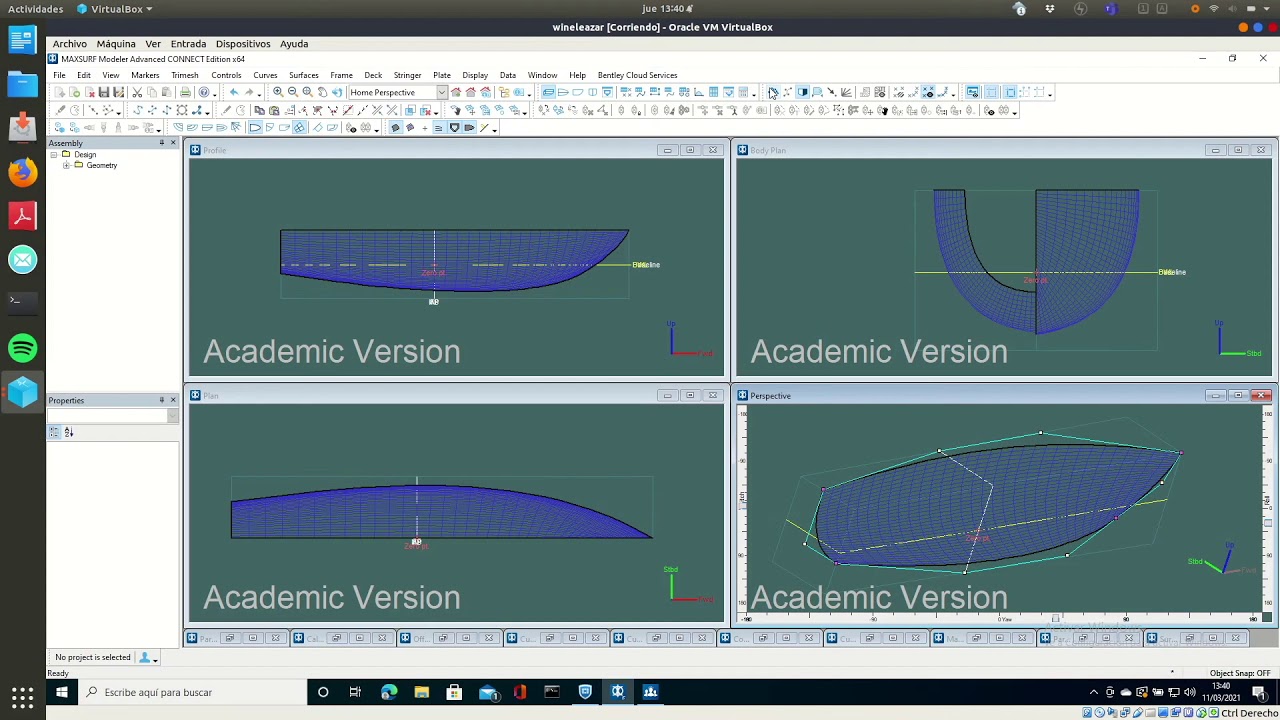Image resolution: width=1280 pixels, height=720 pixels.
Task: Click the Rotate/Pan hand view tool
Action: [322, 92]
